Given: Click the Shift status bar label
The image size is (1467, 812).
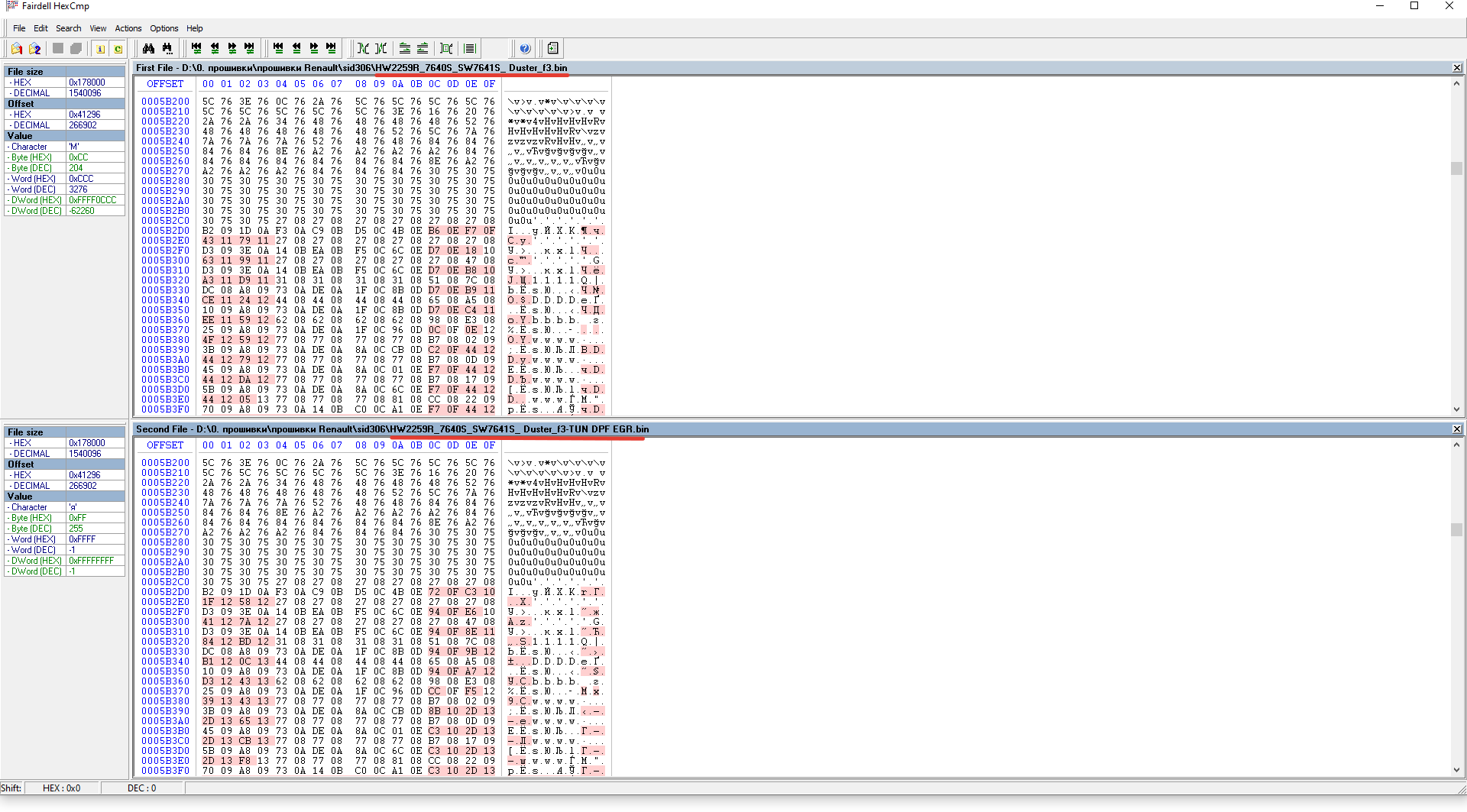Looking at the screenshot, I should pyautogui.click(x=11, y=788).
